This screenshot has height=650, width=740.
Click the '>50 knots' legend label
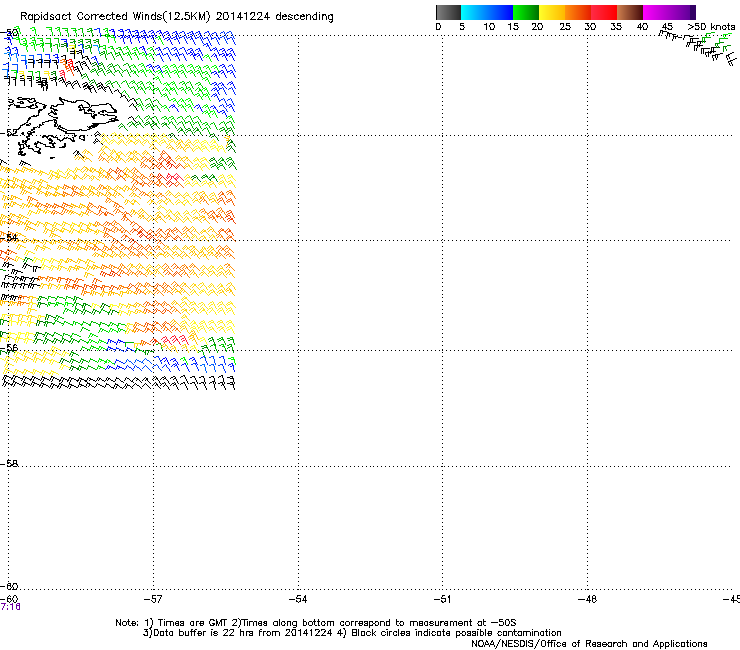tap(711, 26)
